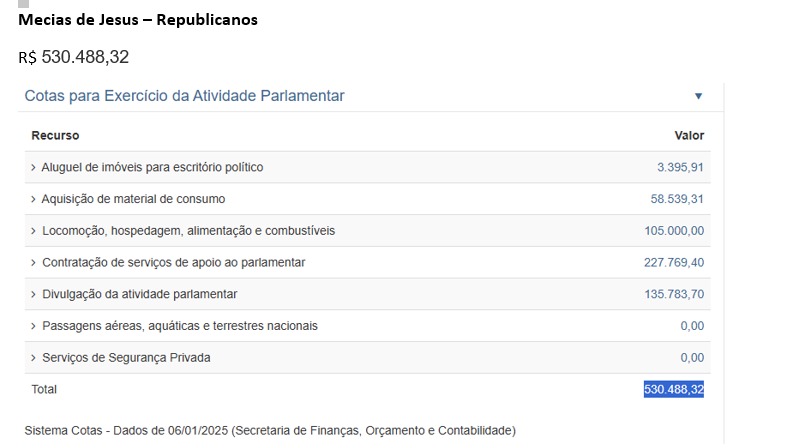Click the 3.395,91 Aluguel value
Screen dimensions: 791x448
680,167
